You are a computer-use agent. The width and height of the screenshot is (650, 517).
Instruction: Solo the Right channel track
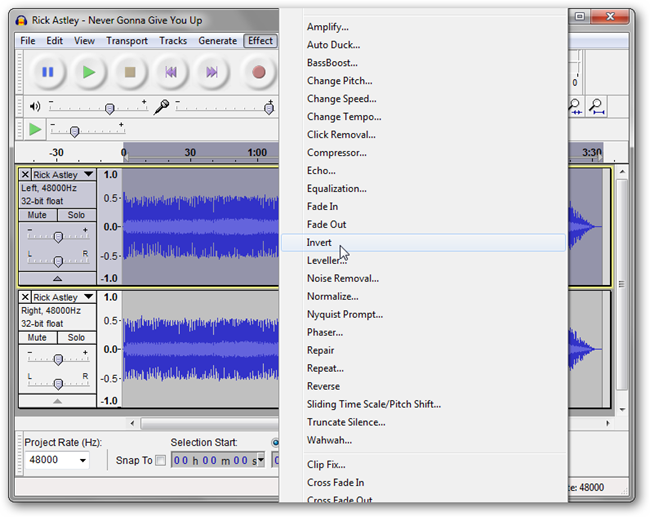76,338
